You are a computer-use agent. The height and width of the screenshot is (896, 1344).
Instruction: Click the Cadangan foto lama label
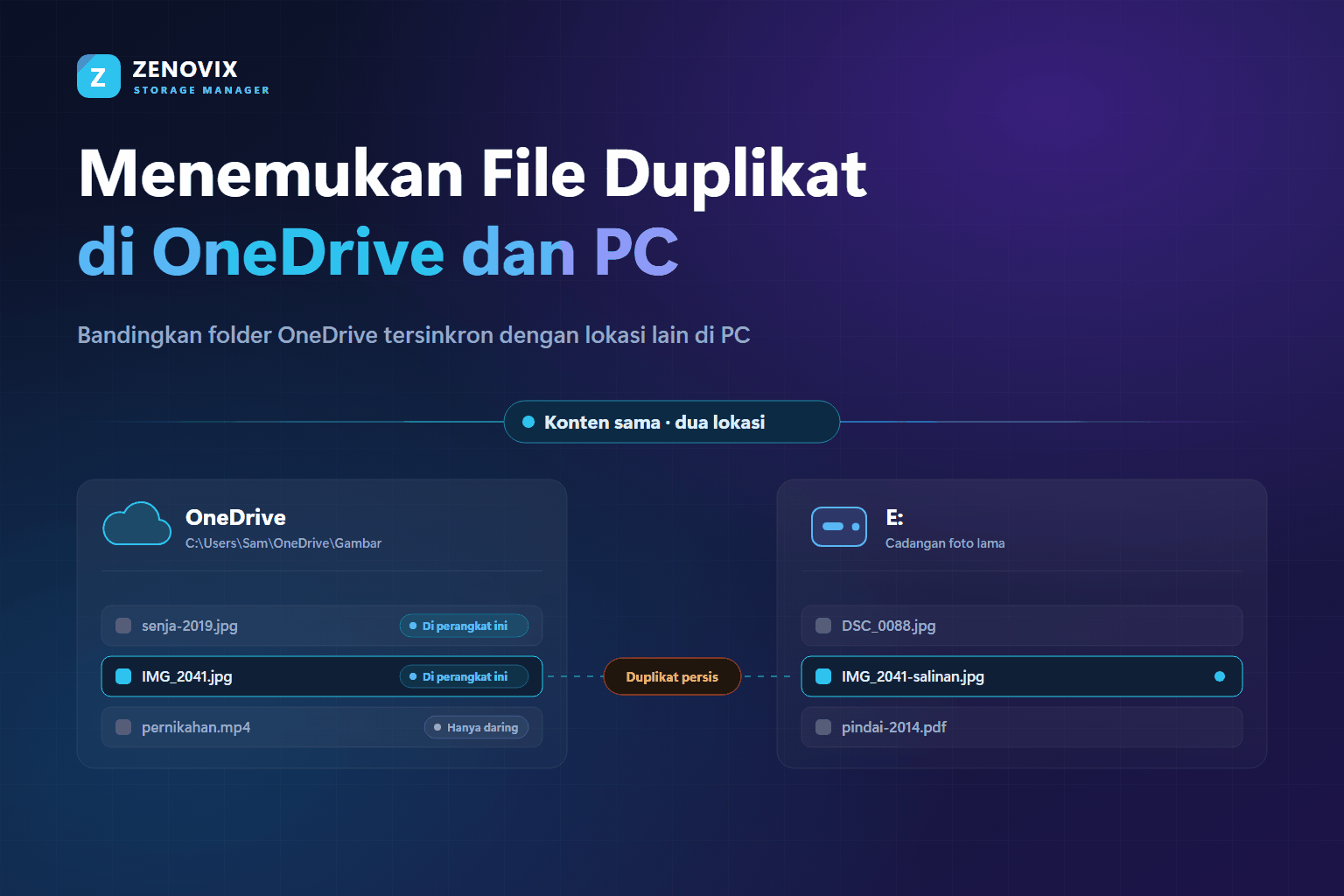pyautogui.click(x=945, y=543)
